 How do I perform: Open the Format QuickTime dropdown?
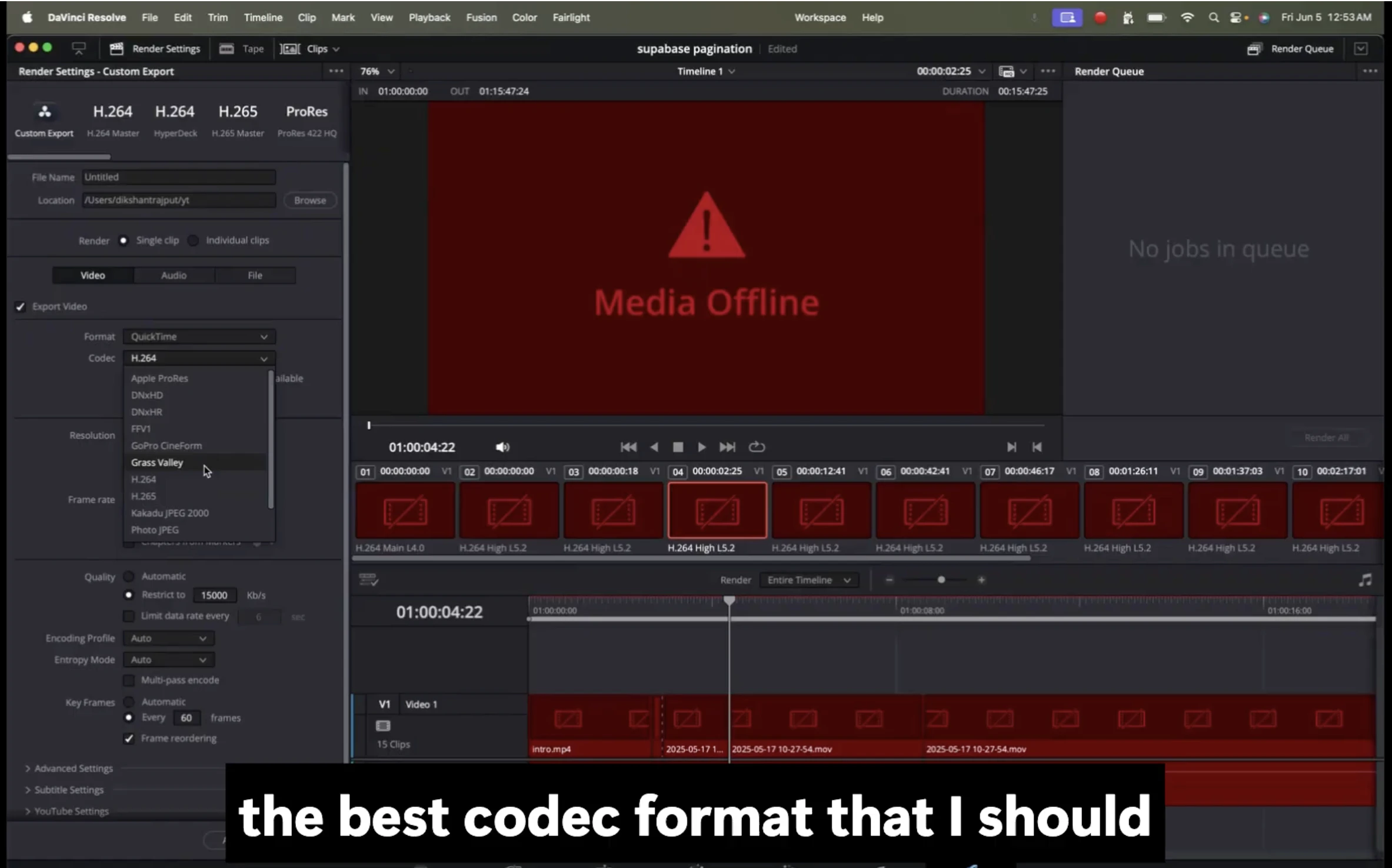click(x=199, y=337)
